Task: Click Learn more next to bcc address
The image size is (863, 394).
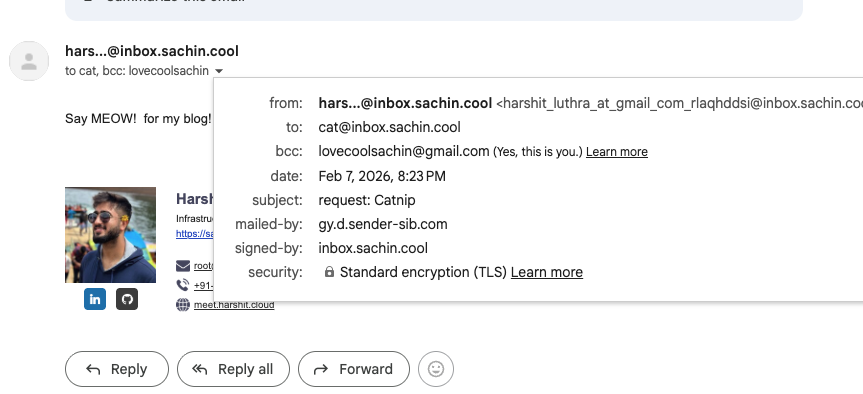Action: 616,152
